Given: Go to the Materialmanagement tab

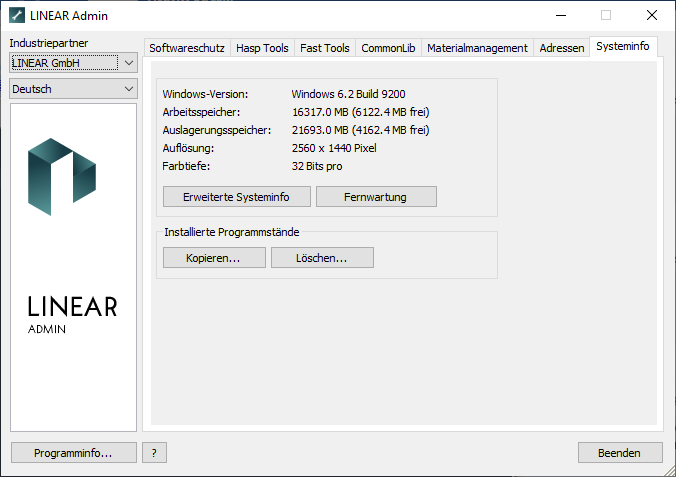Looking at the screenshot, I should [477, 48].
